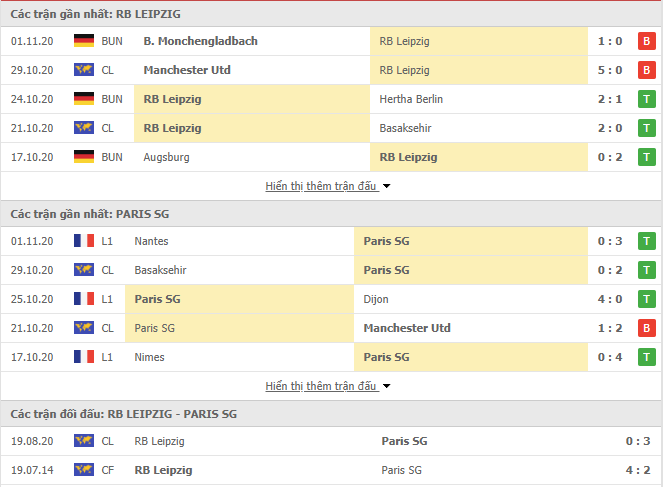Viewport: 663px width, 487px height.
Task: Expand more RB Leipzig matches link
Action: [321, 186]
